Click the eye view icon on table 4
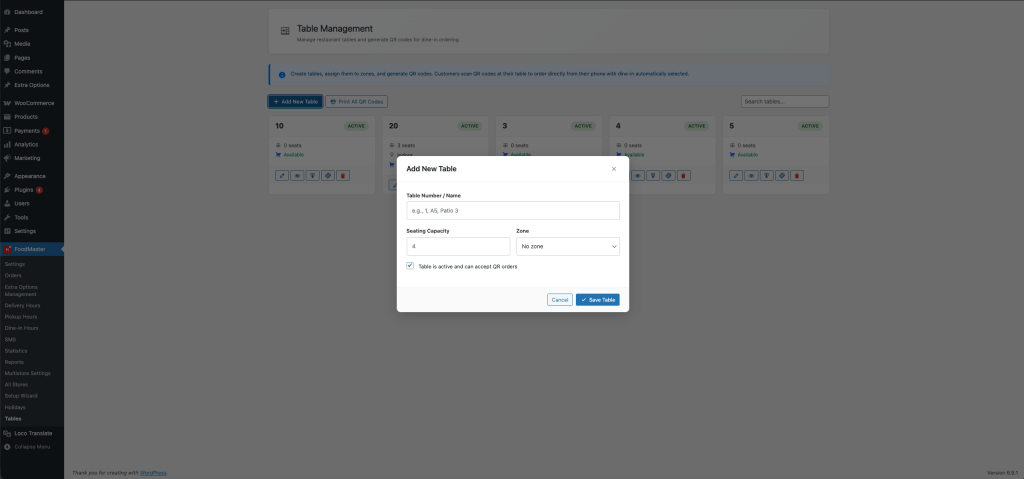This screenshot has width=1024, height=479. [638, 176]
